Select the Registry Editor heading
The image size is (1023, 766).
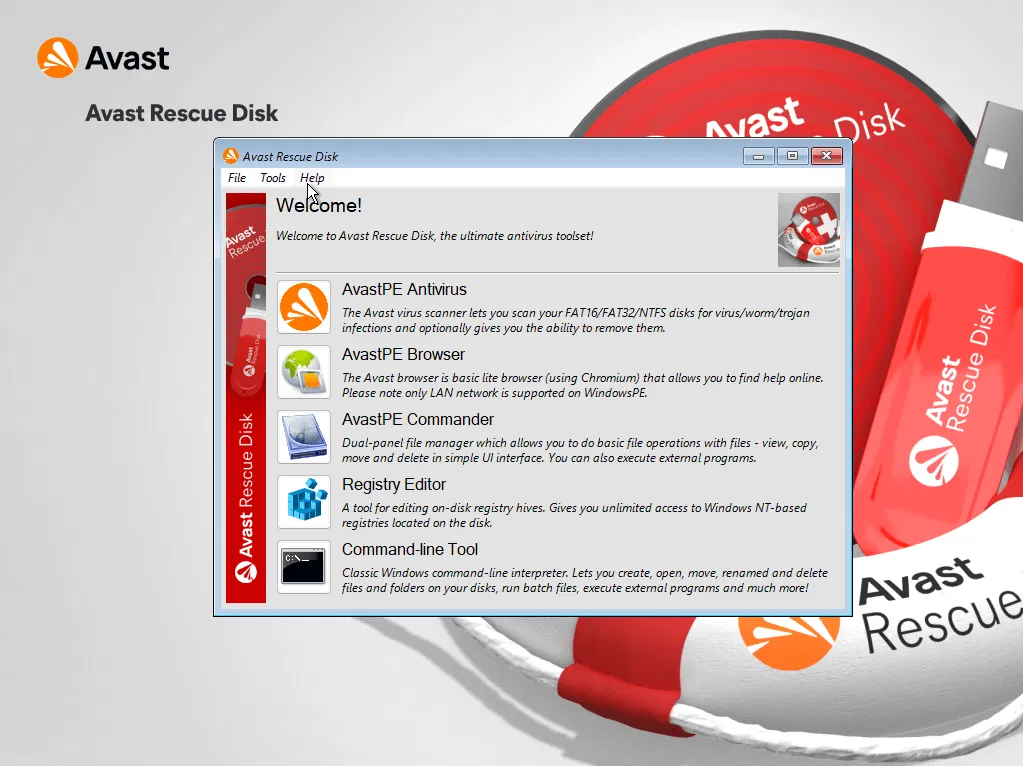point(393,484)
